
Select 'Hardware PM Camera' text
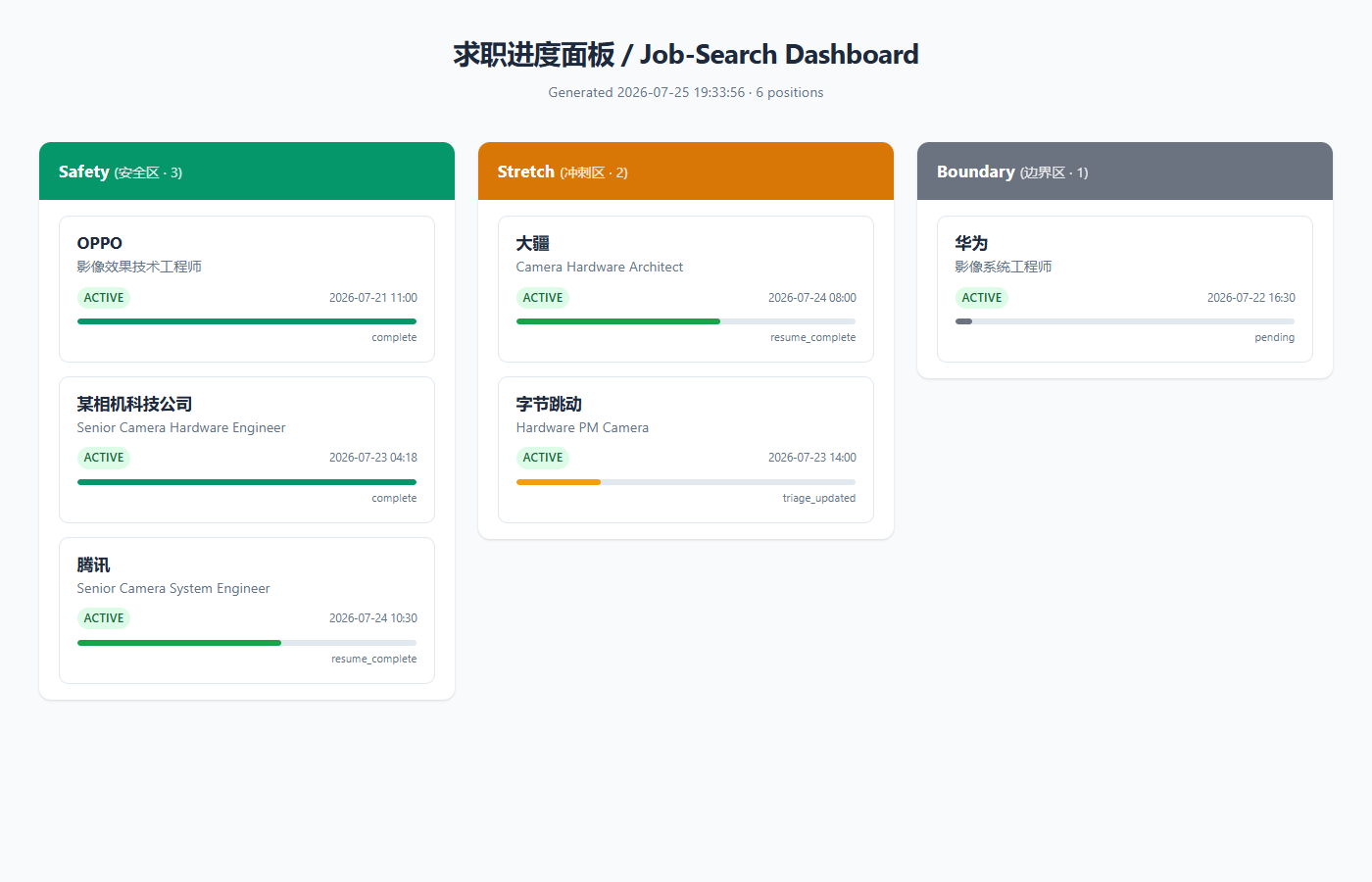[x=582, y=427]
